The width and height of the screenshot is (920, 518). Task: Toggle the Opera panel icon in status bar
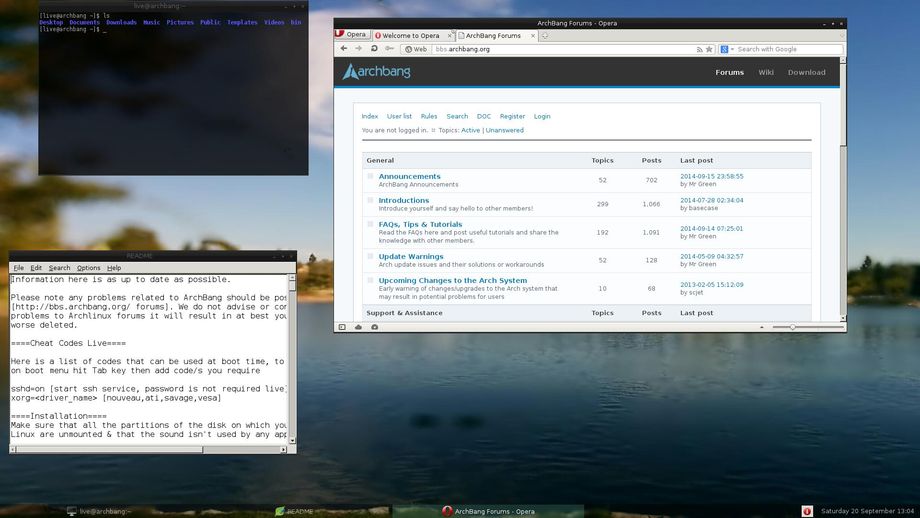click(x=342, y=327)
